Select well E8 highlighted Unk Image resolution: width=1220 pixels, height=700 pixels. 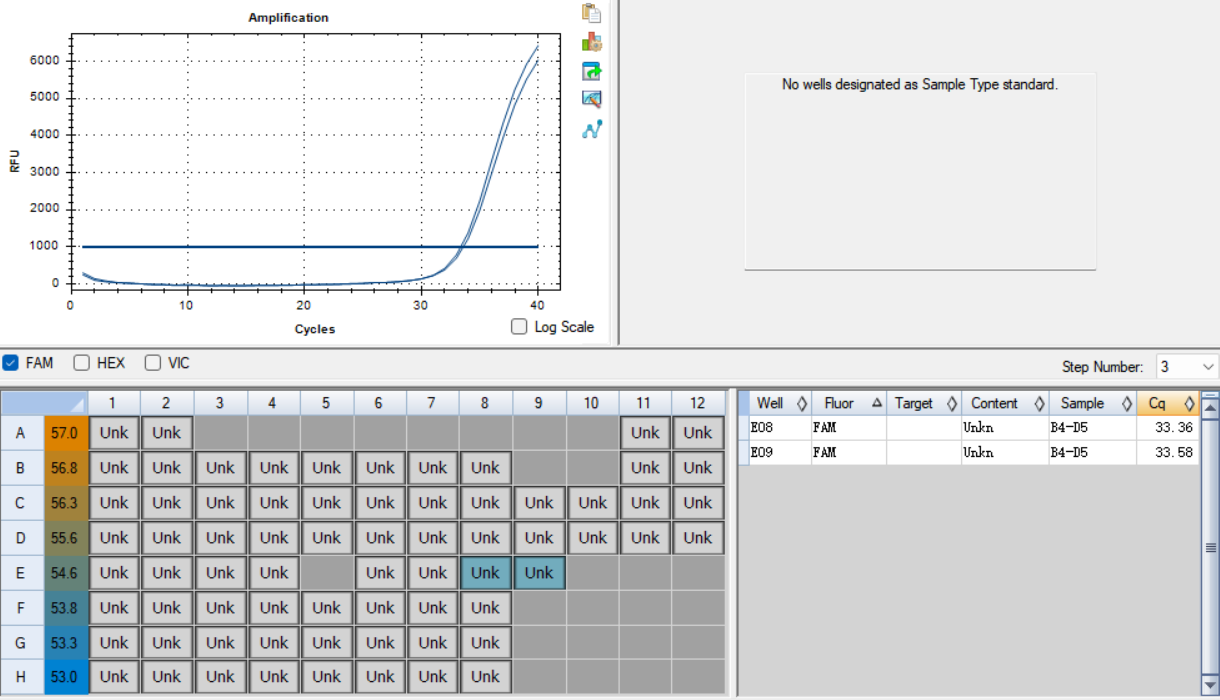point(485,573)
